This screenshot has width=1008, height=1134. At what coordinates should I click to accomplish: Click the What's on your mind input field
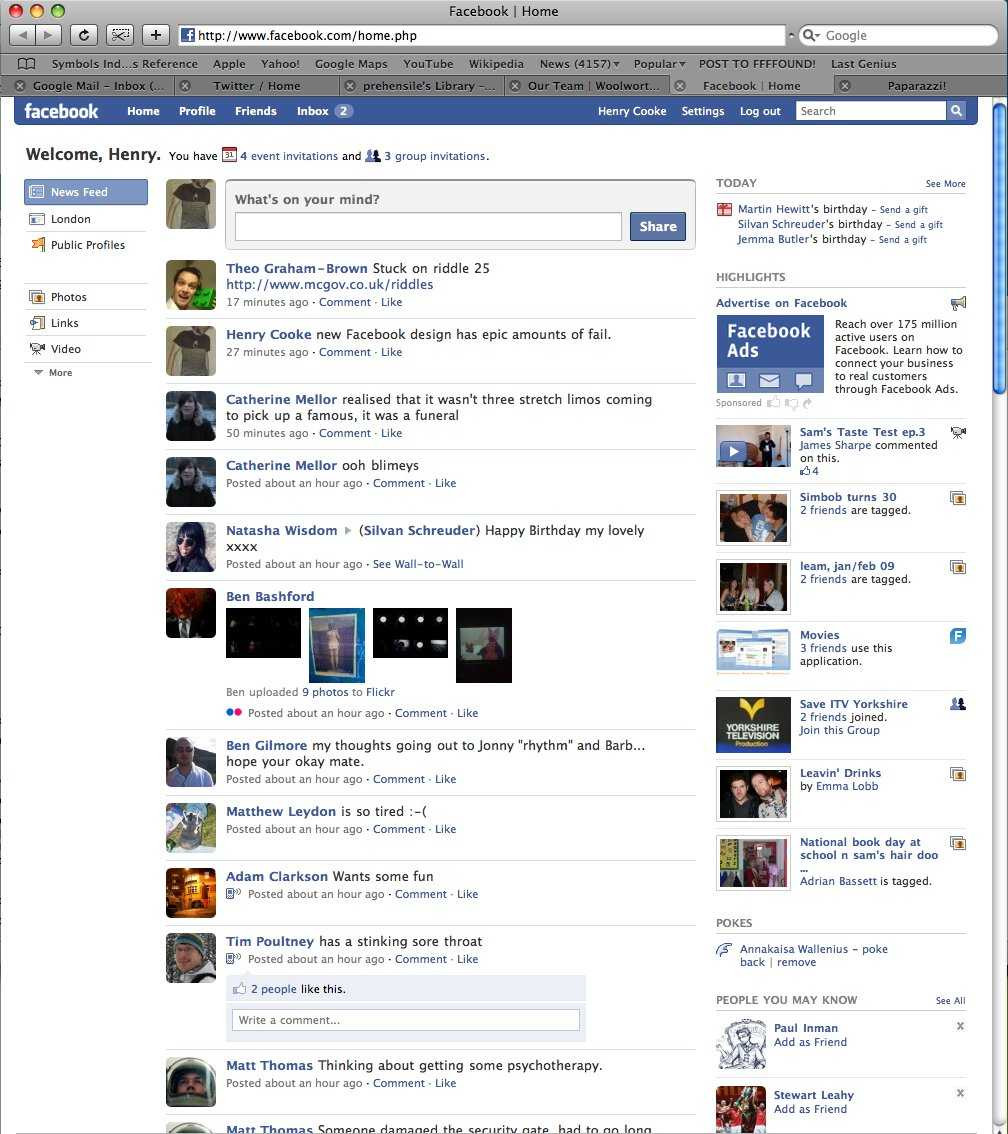tap(428, 226)
